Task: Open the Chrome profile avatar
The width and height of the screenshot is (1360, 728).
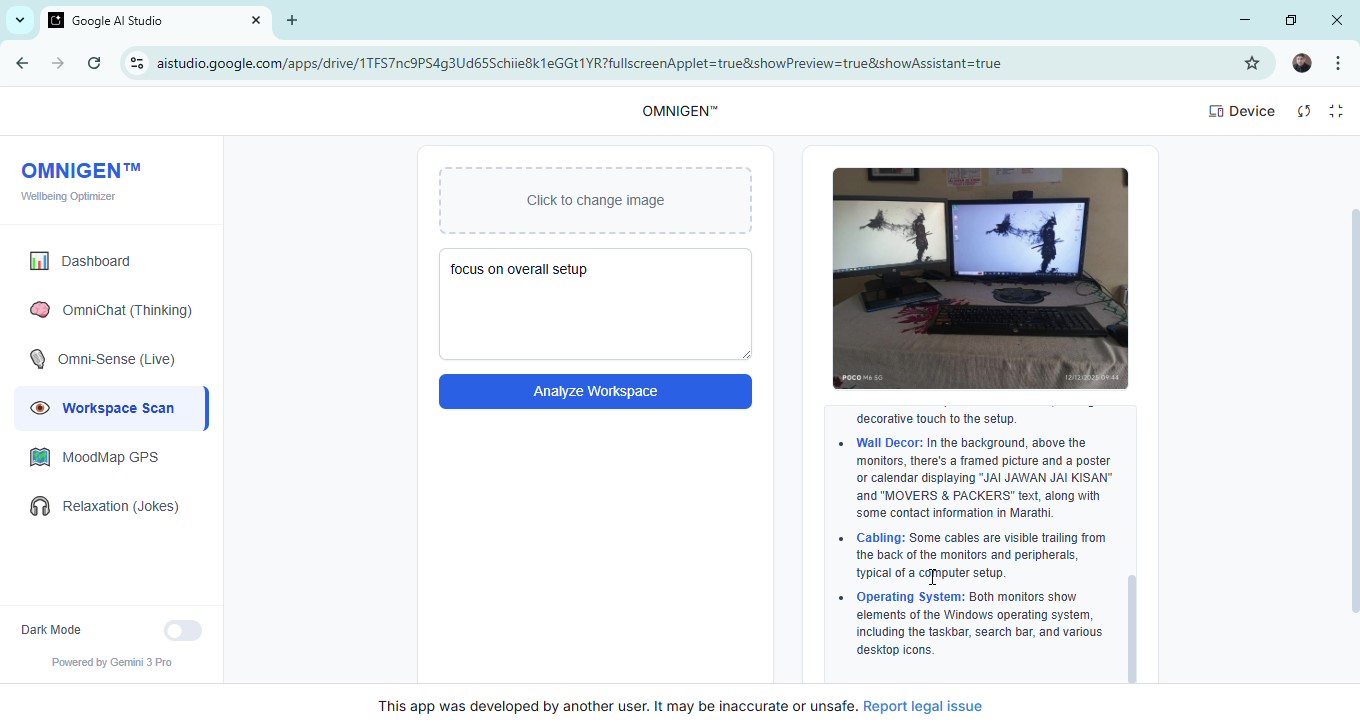Action: click(1302, 63)
